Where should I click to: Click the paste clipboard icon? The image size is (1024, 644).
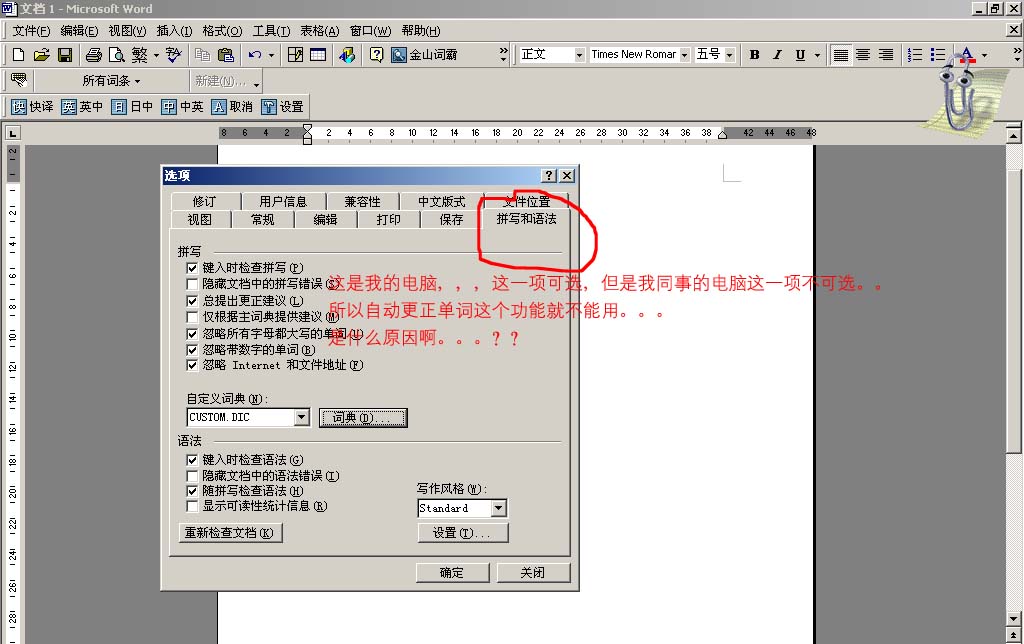pyautogui.click(x=226, y=55)
